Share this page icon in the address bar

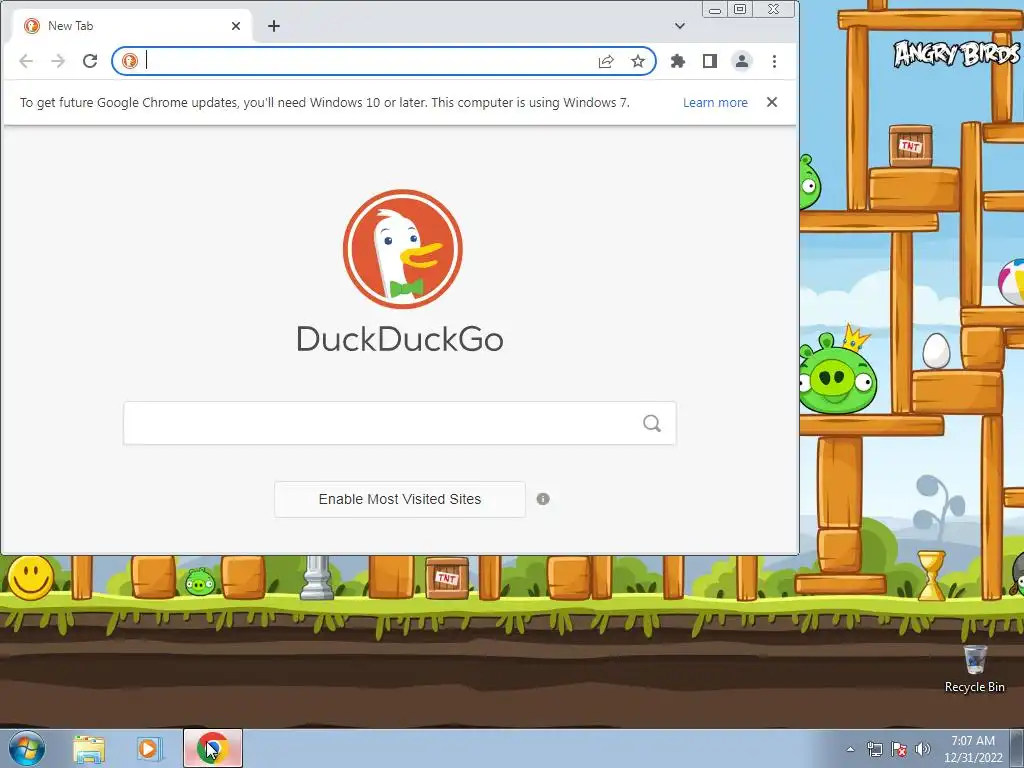pos(606,61)
